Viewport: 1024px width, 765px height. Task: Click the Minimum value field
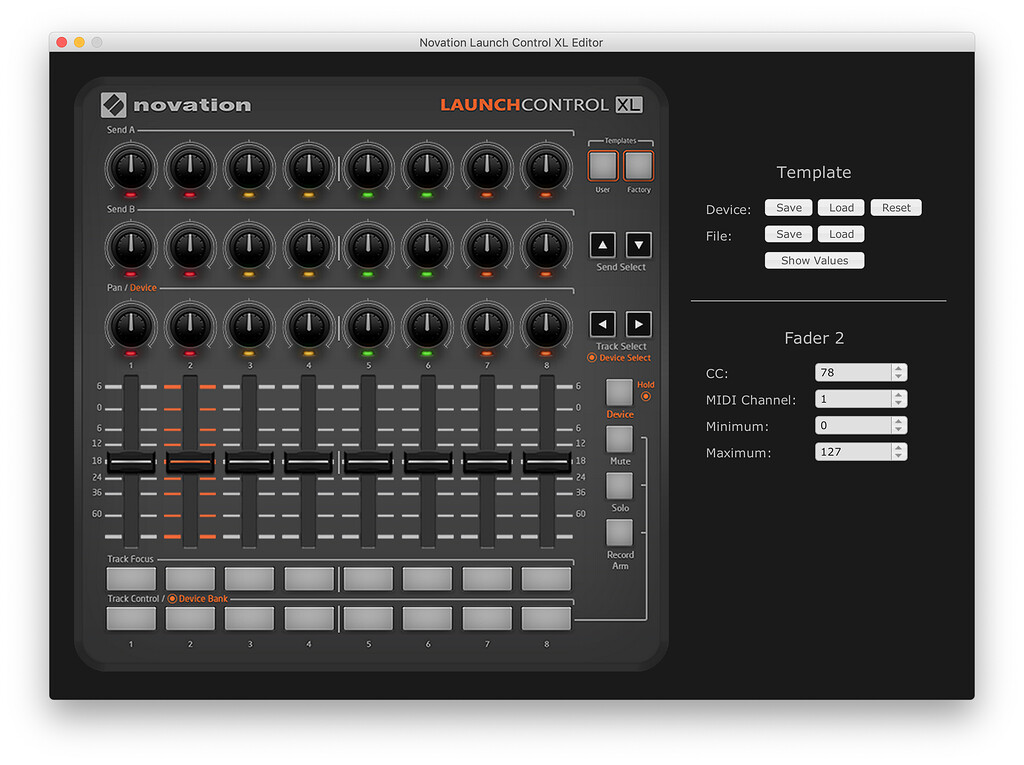(x=853, y=425)
